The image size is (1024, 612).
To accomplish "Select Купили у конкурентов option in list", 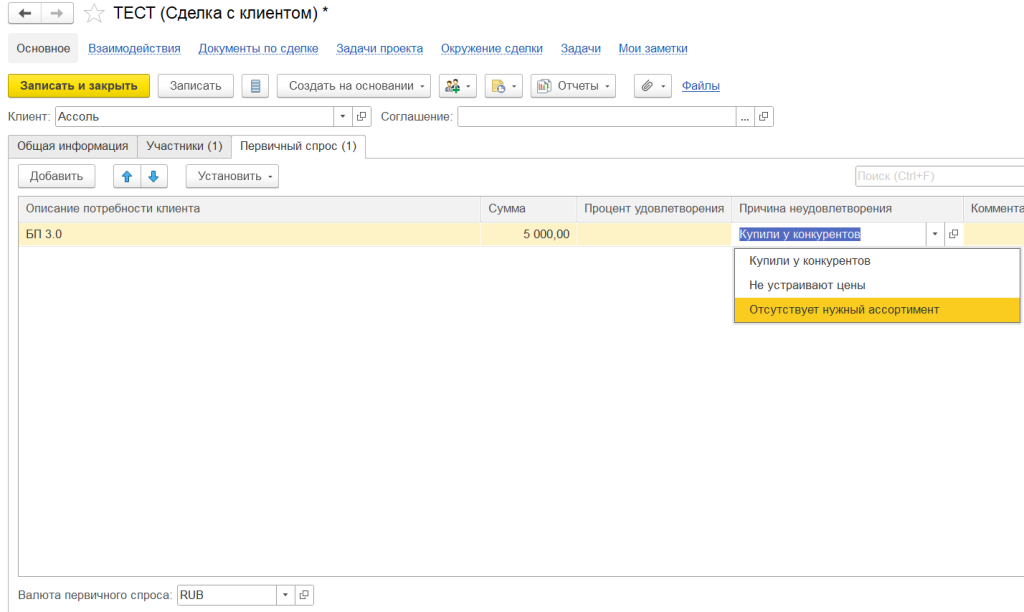I will (x=876, y=261).
